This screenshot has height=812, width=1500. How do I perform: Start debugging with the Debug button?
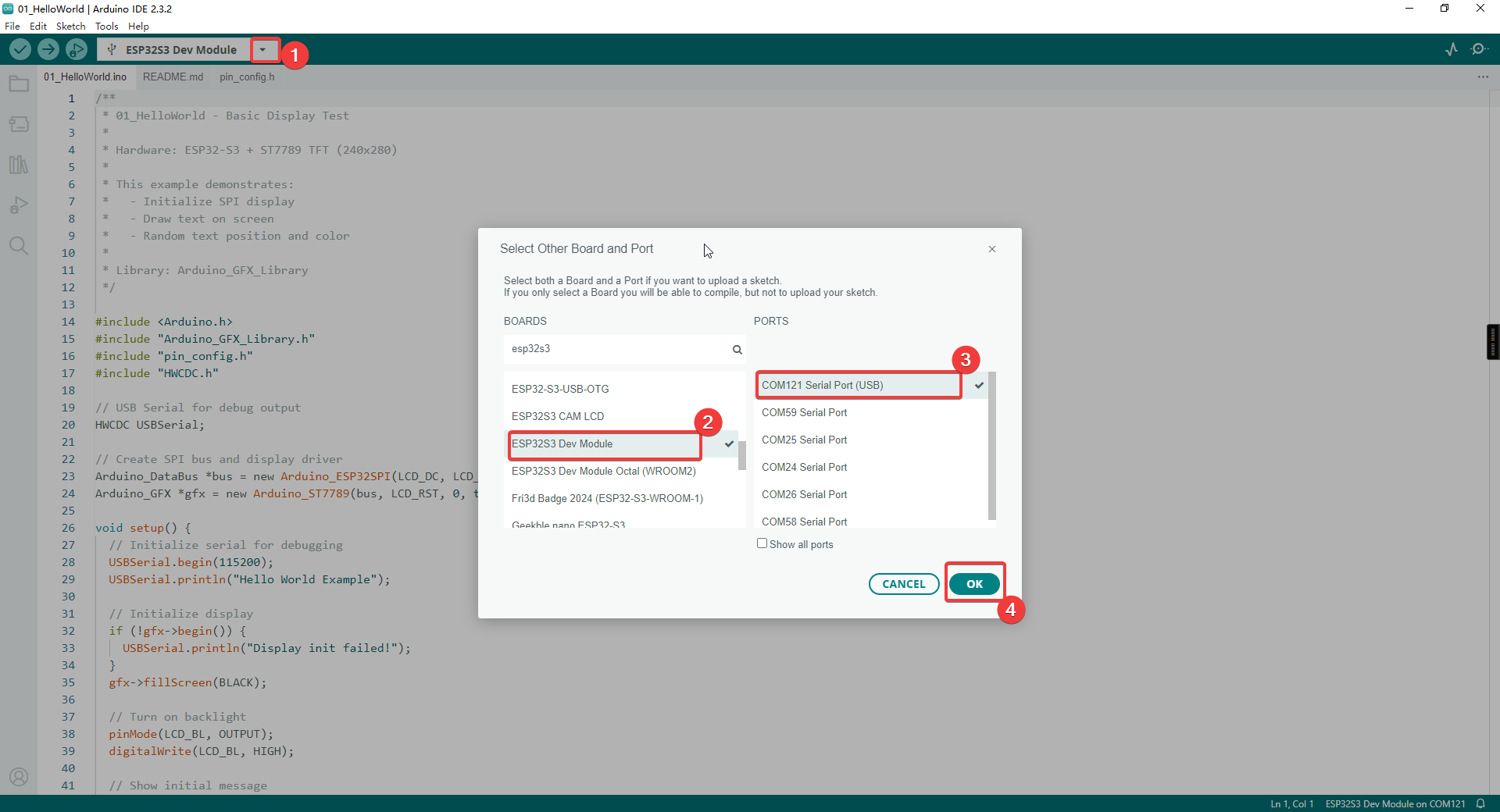(x=77, y=49)
